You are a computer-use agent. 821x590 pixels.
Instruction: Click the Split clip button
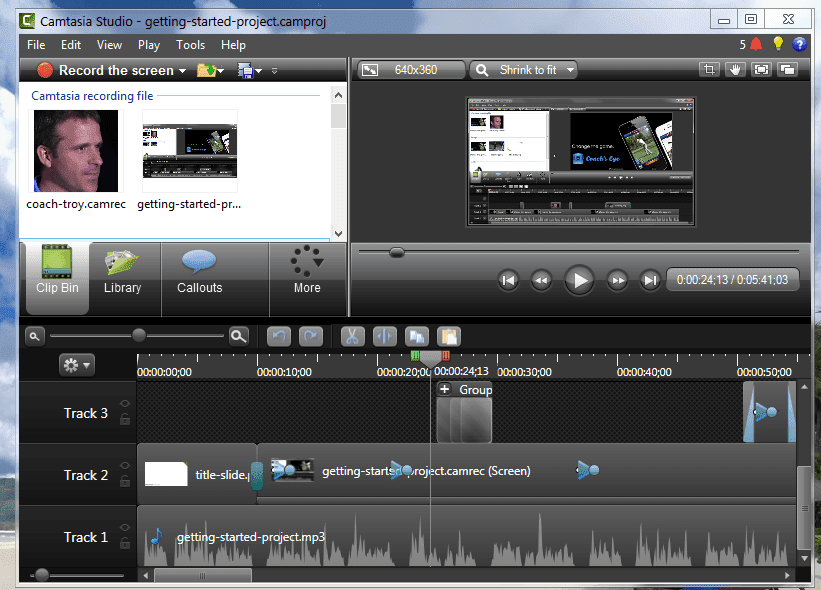[x=385, y=337]
